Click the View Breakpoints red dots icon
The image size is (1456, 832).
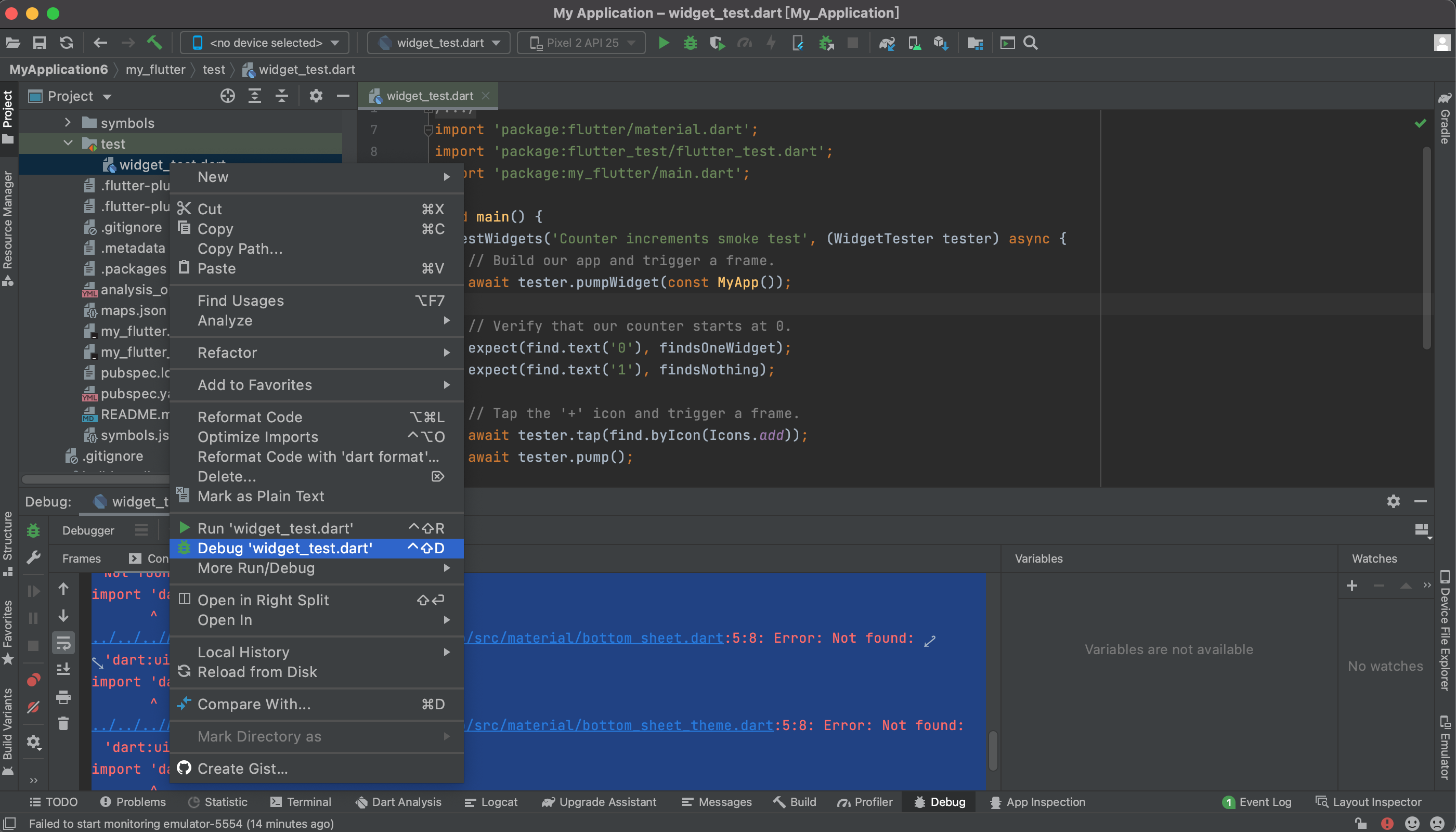(x=33, y=680)
